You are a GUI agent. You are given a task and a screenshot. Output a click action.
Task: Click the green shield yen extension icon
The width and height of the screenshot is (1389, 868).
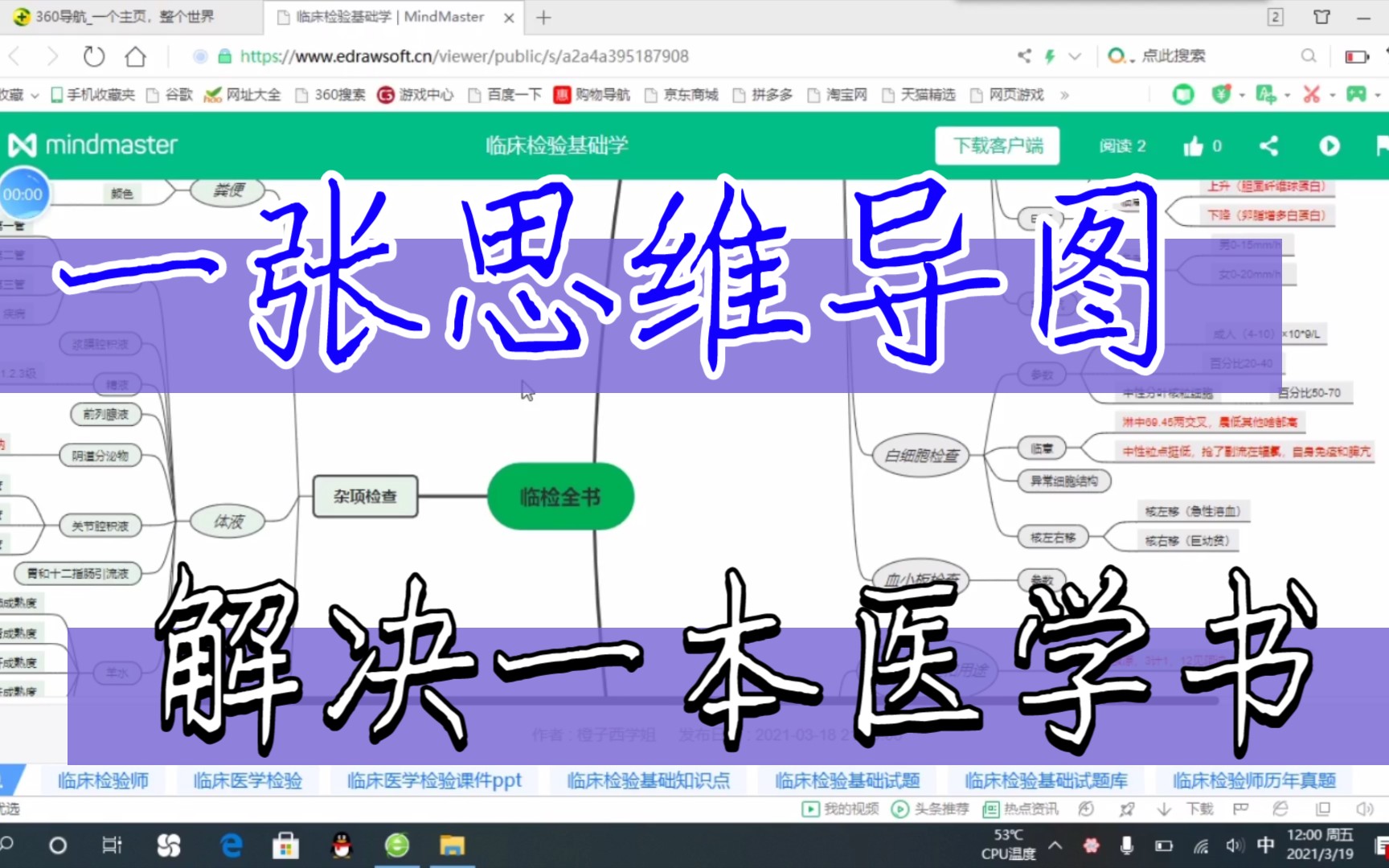(1221, 95)
